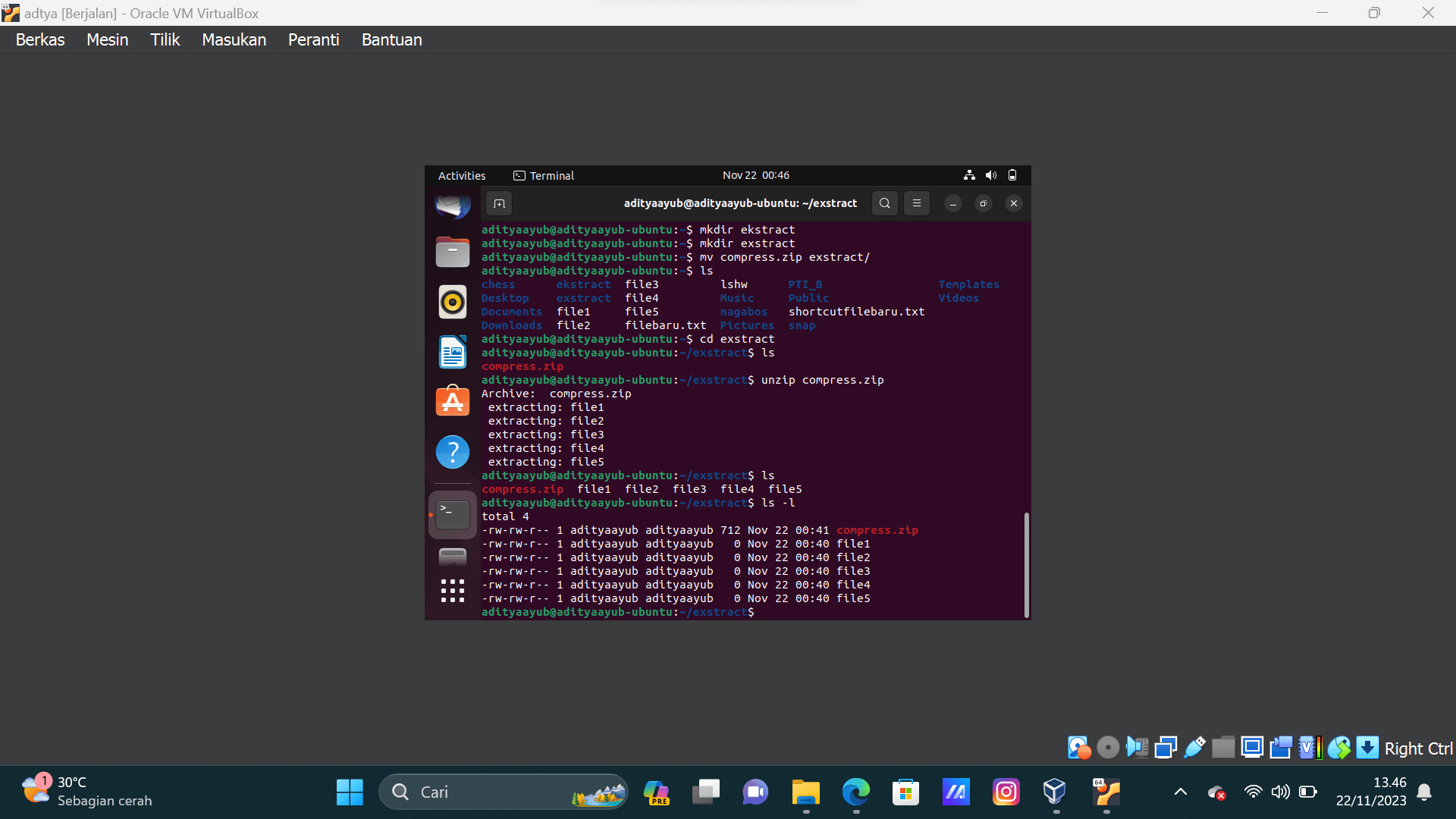Click 'nagabos' folder name in ls output
The image size is (1456, 819).
[743, 312]
